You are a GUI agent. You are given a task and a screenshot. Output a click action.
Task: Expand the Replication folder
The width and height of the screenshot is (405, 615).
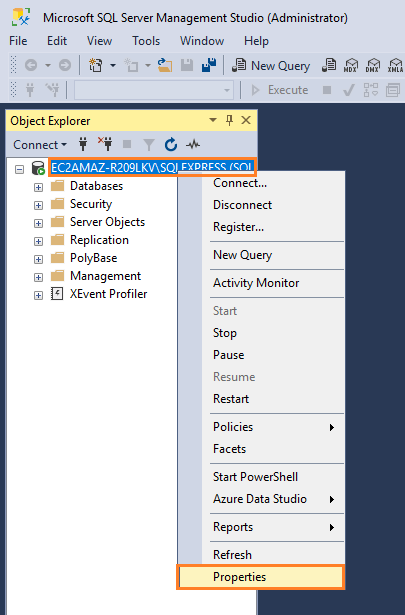38,241
